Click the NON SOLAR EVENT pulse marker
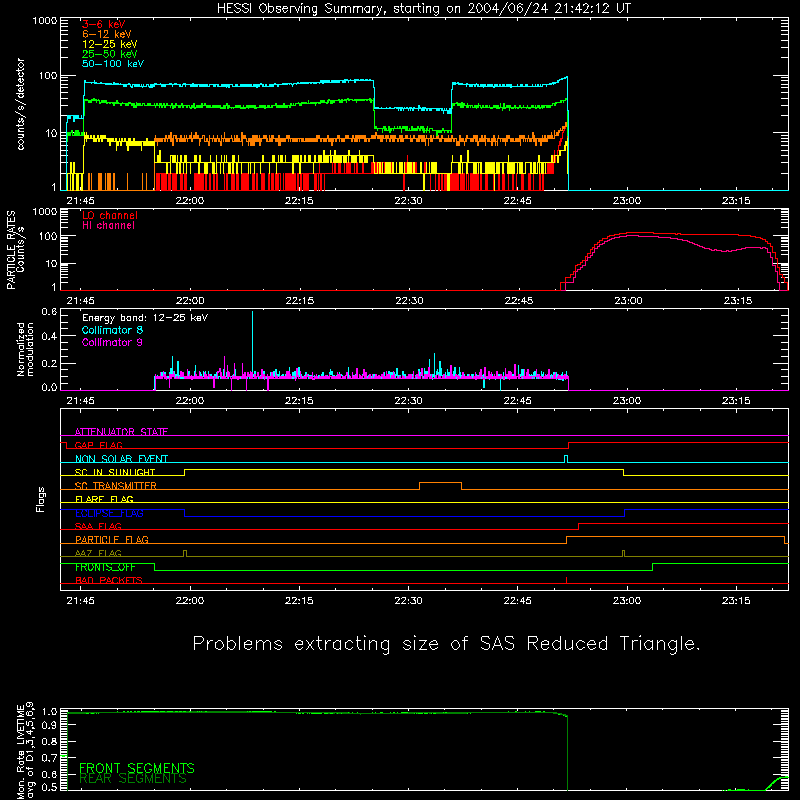This screenshot has width=800, height=800. tap(566, 458)
